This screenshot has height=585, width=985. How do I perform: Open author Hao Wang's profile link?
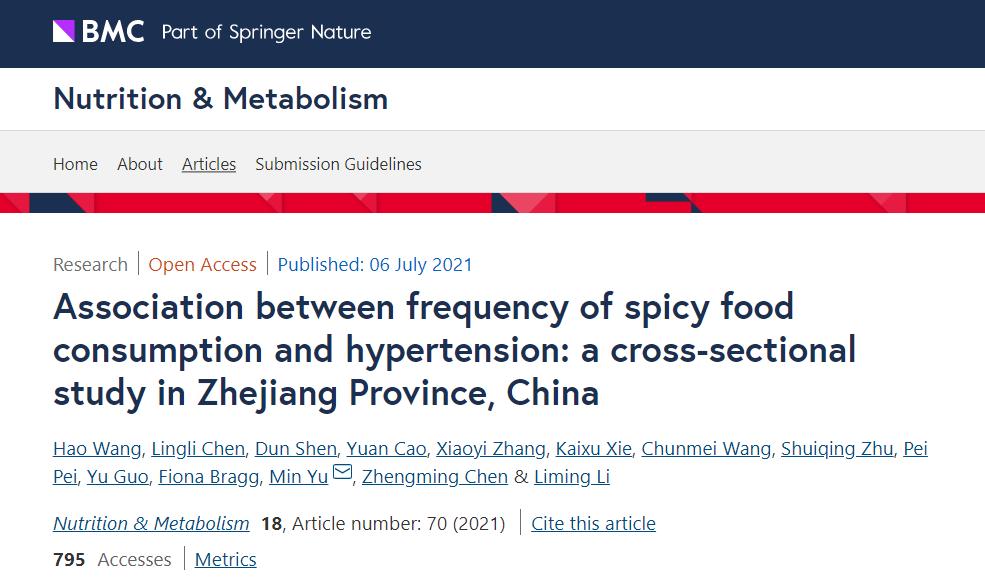[x=98, y=449]
